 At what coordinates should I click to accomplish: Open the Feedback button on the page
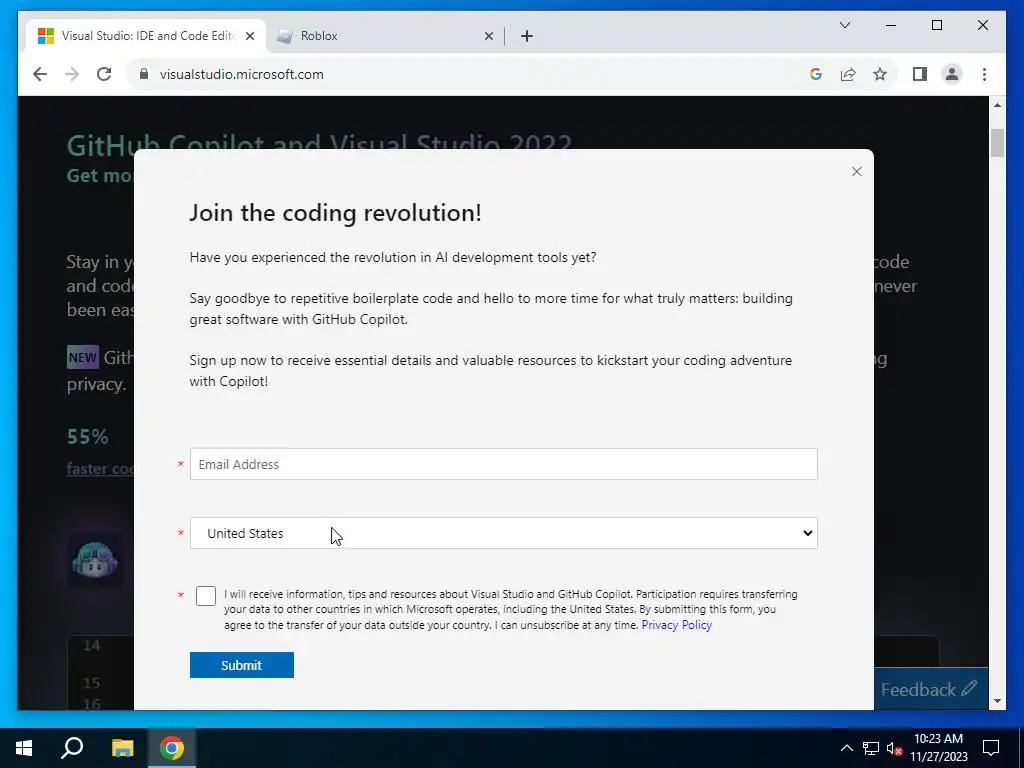pos(931,690)
